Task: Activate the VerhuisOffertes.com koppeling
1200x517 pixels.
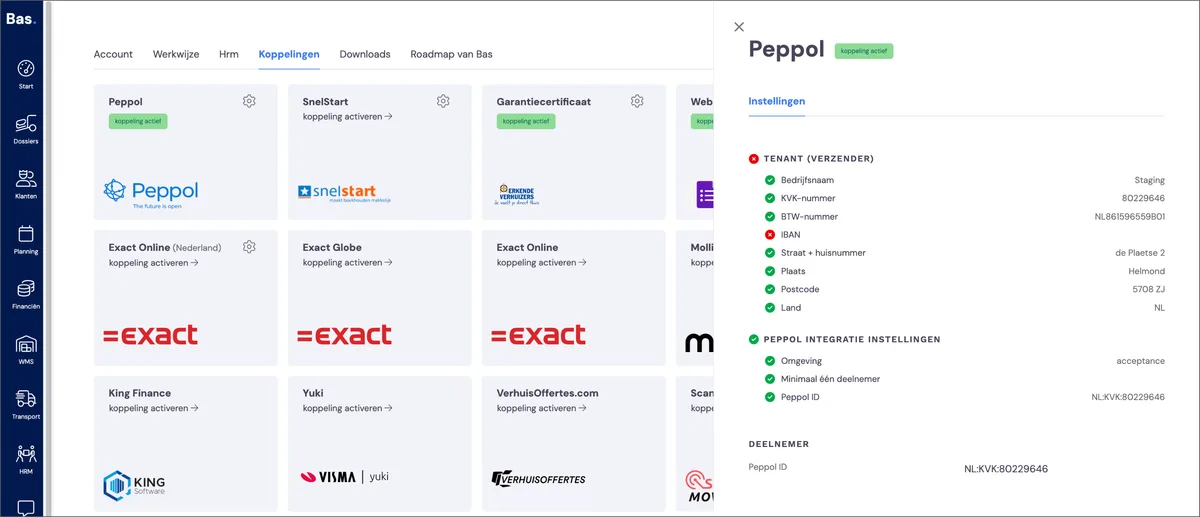Action: (542, 408)
